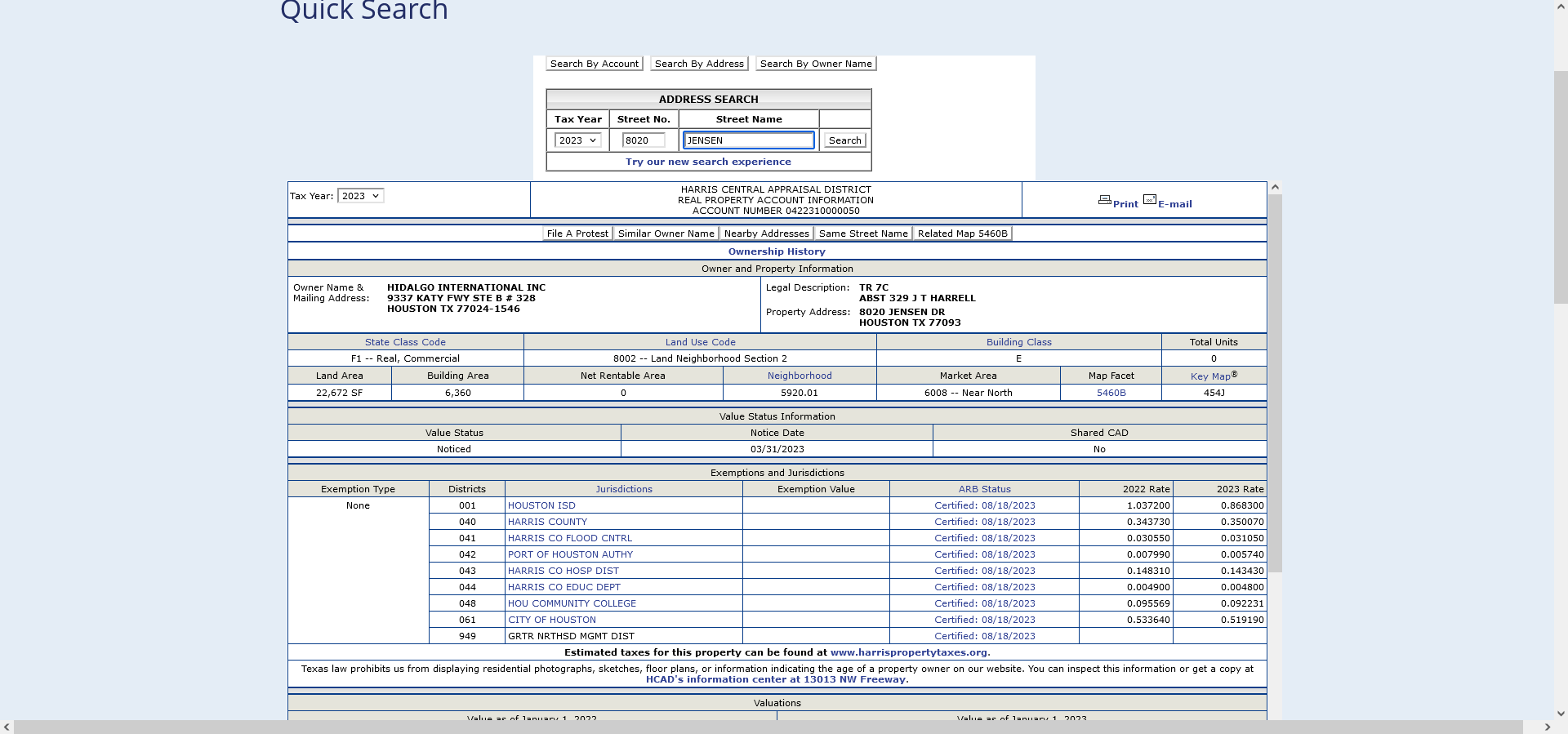Switch to Search By Account tab
Screen dimensions: 1568x734
tap(595, 64)
